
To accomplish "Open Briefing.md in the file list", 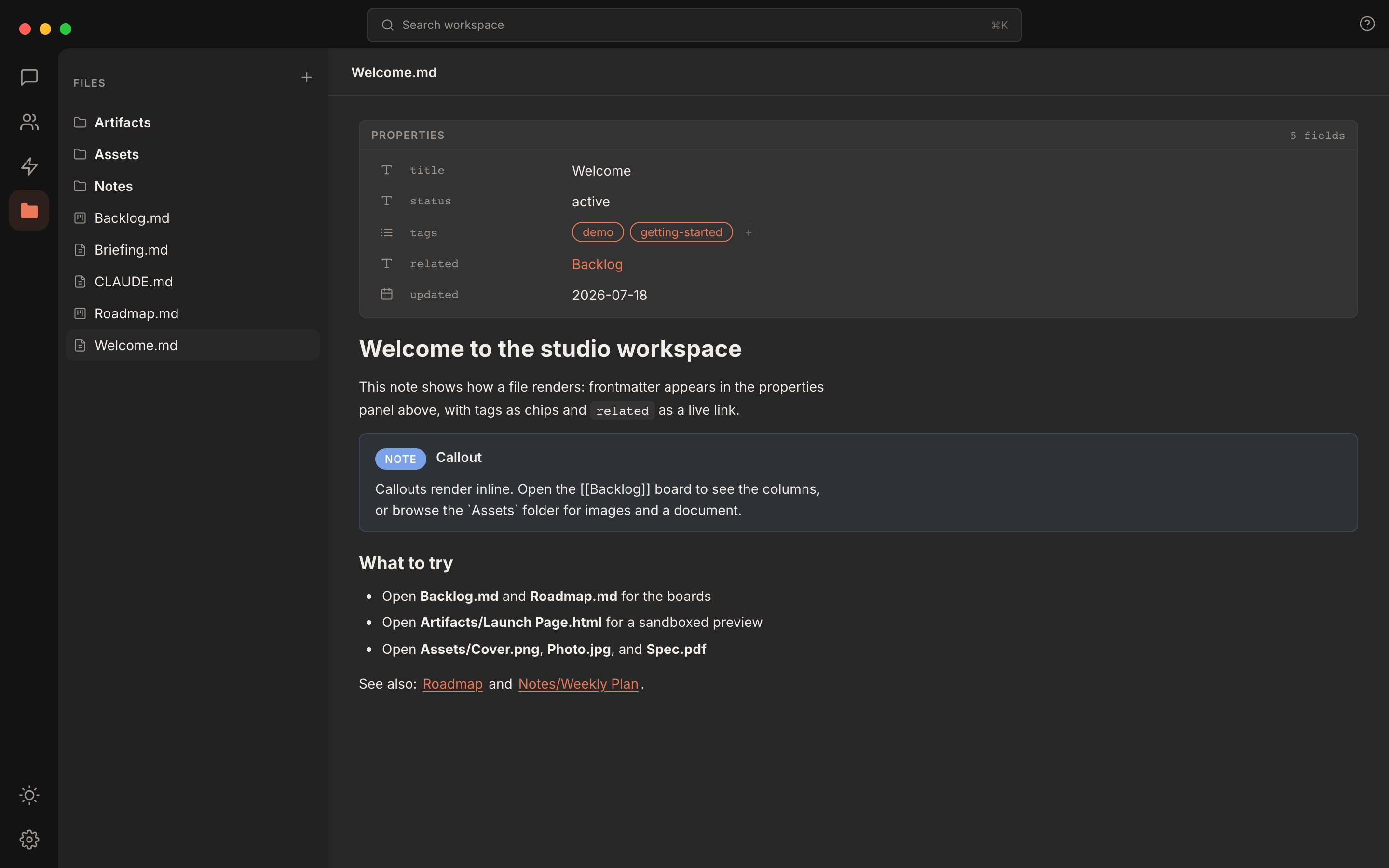I will click(x=193, y=250).
